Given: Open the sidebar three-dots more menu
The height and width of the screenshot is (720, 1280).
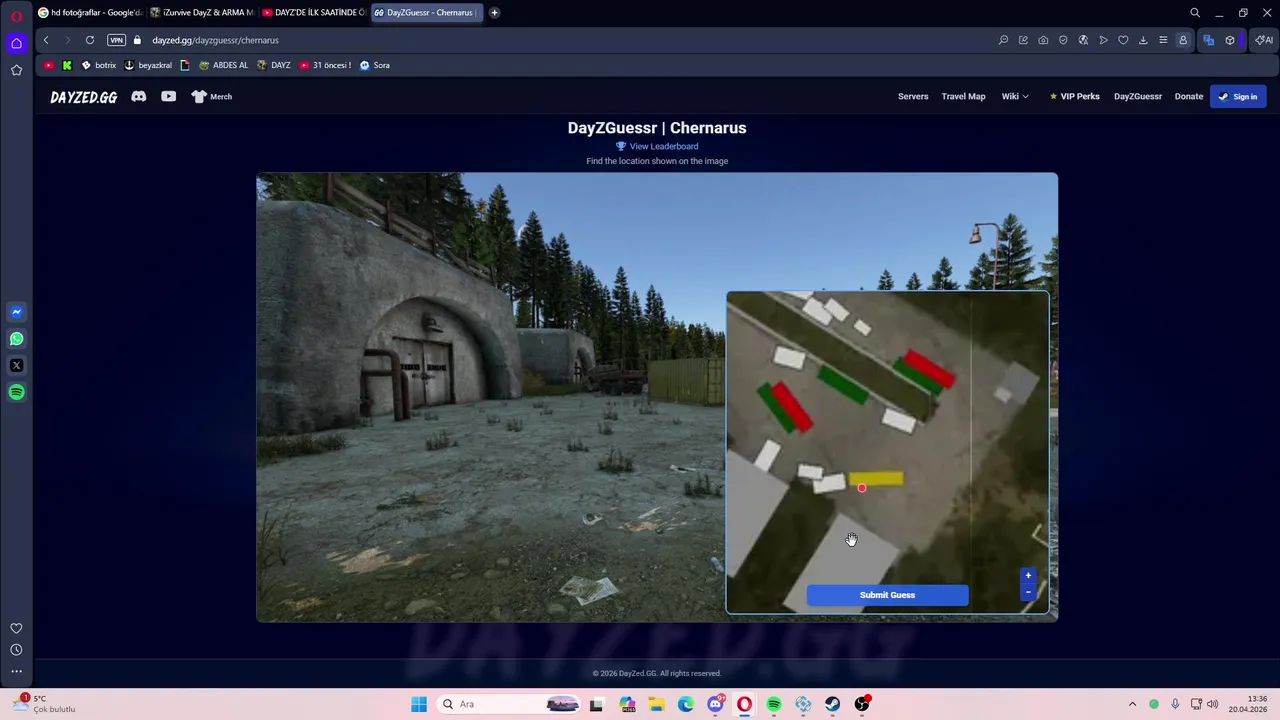Looking at the screenshot, I should pos(16,672).
